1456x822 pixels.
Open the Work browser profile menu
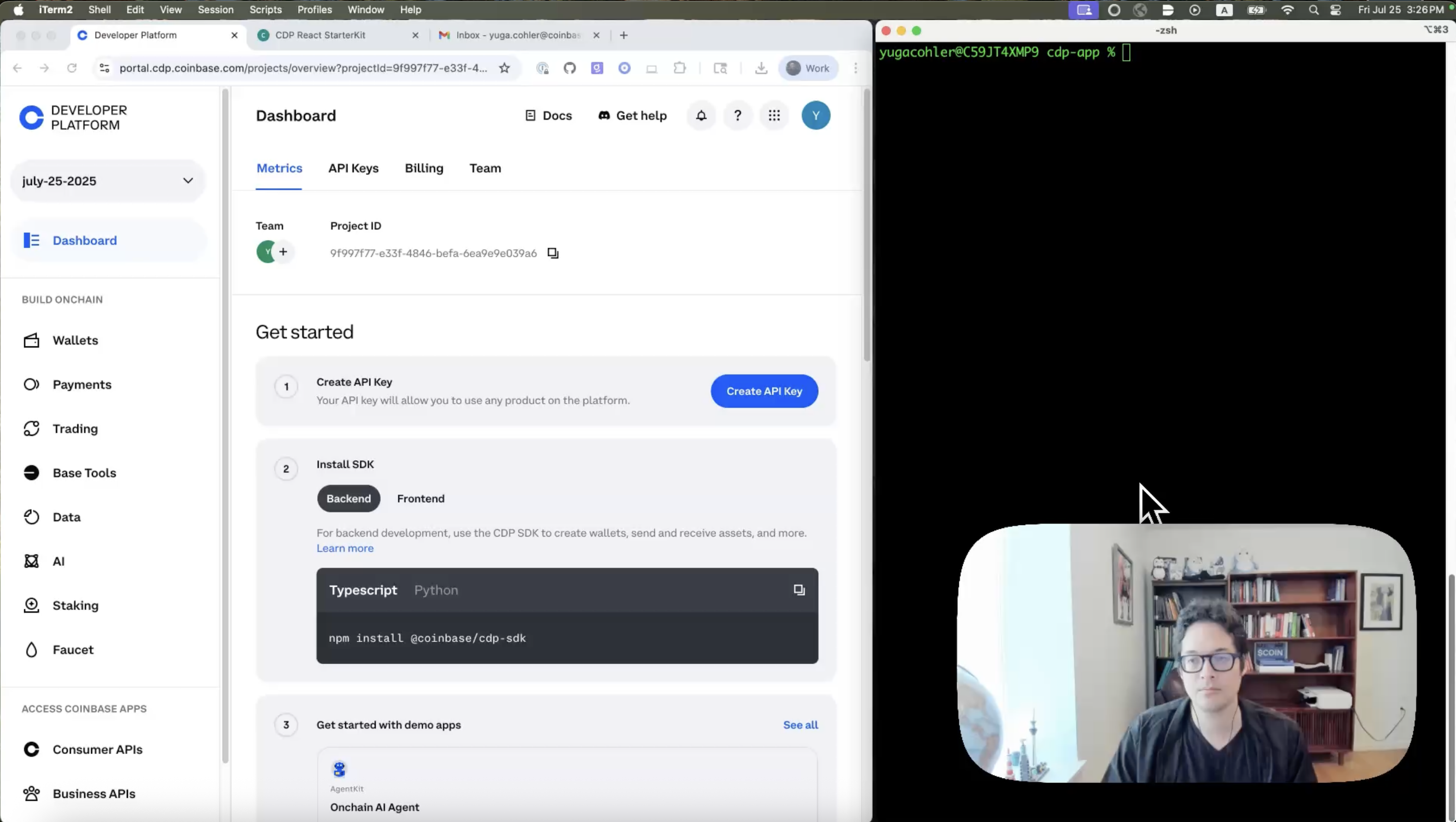point(808,68)
